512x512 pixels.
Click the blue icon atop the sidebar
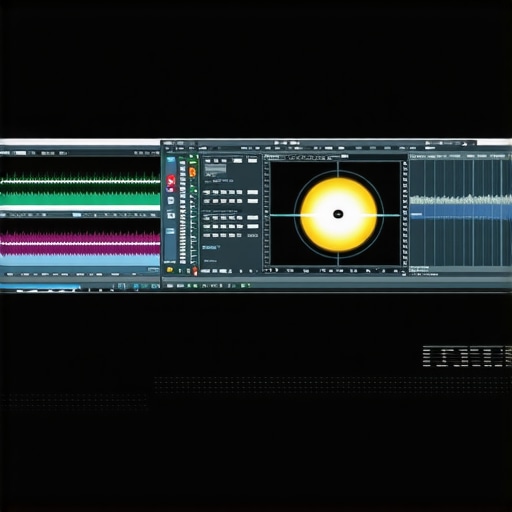pyautogui.click(x=171, y=160)
